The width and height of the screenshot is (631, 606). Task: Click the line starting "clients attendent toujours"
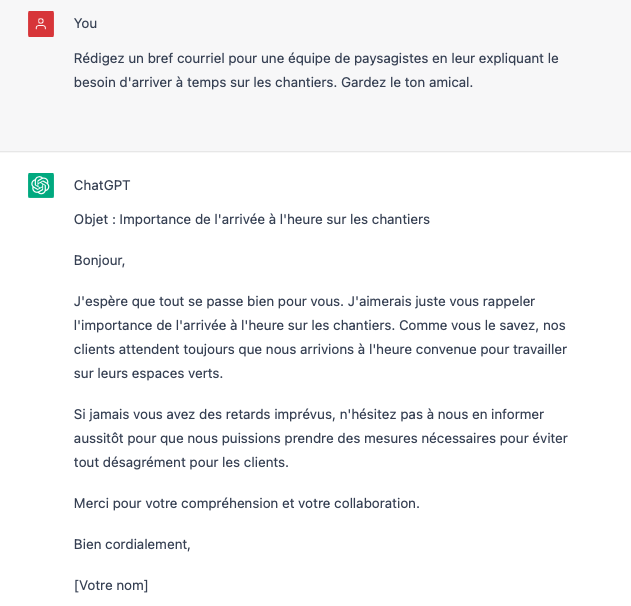click(320, 349)
